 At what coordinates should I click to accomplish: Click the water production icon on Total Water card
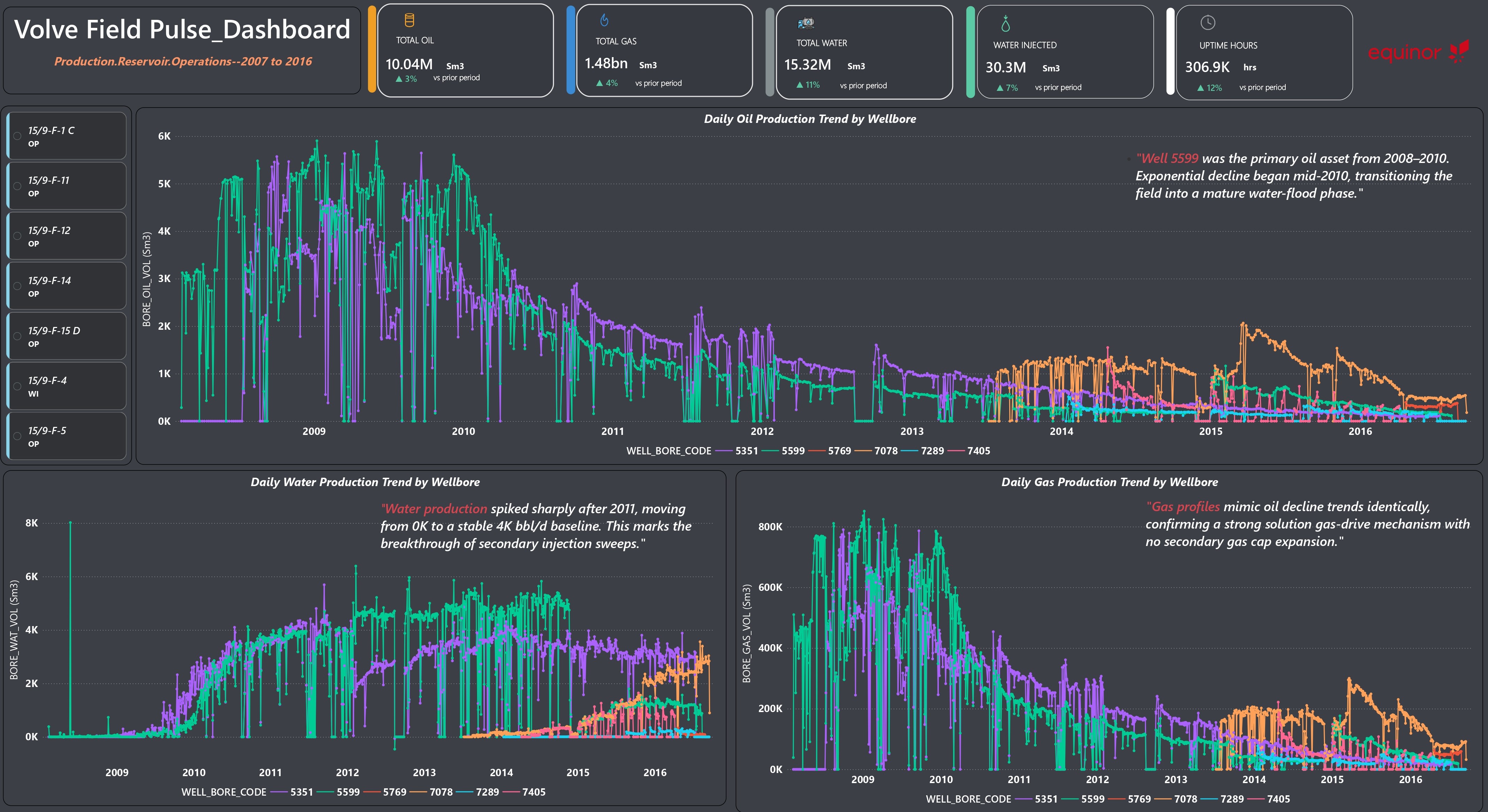(x=805, y=23)
